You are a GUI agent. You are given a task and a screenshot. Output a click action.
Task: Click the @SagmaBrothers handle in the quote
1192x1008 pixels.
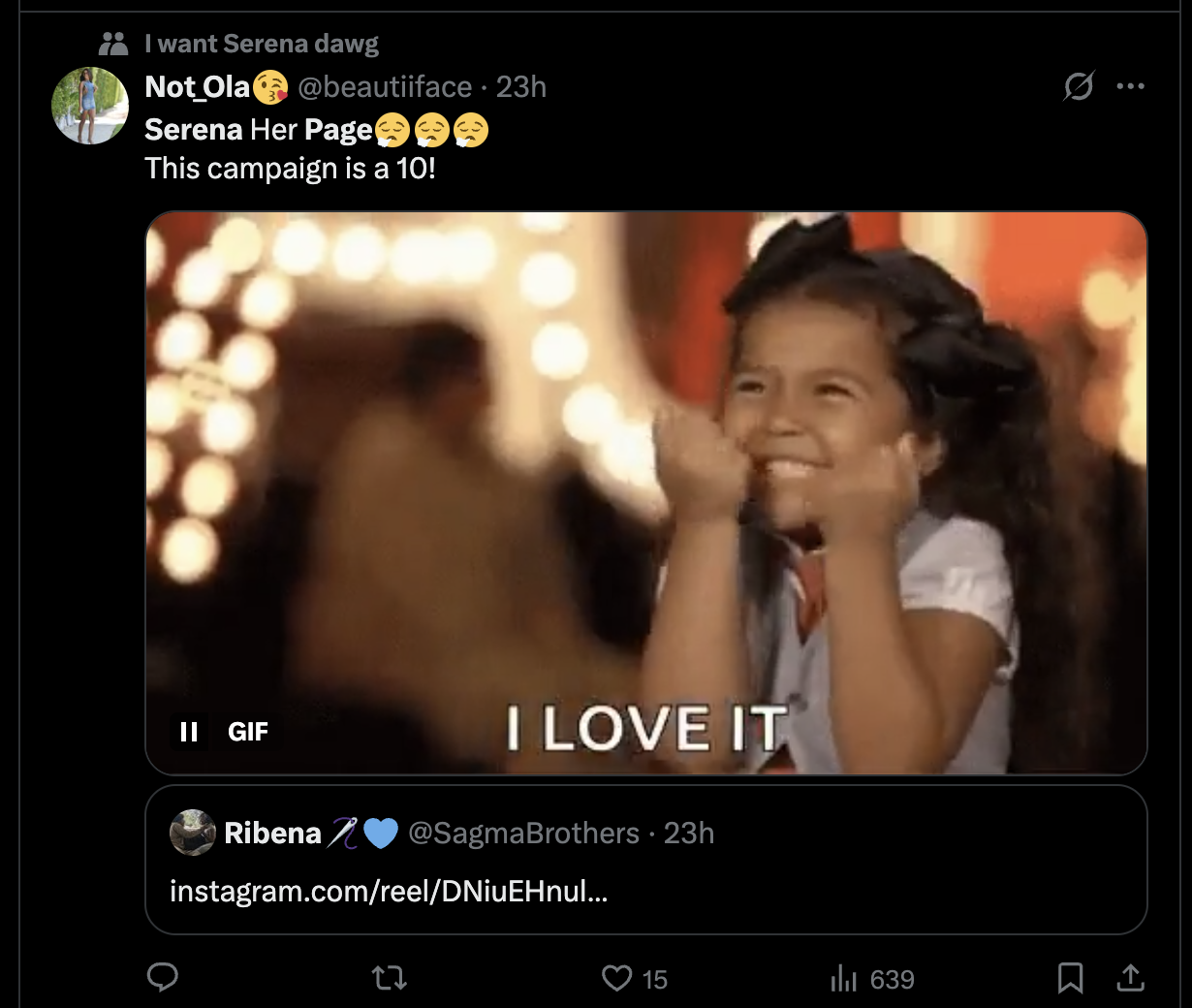pyautogui.click(x=524, y=834)
